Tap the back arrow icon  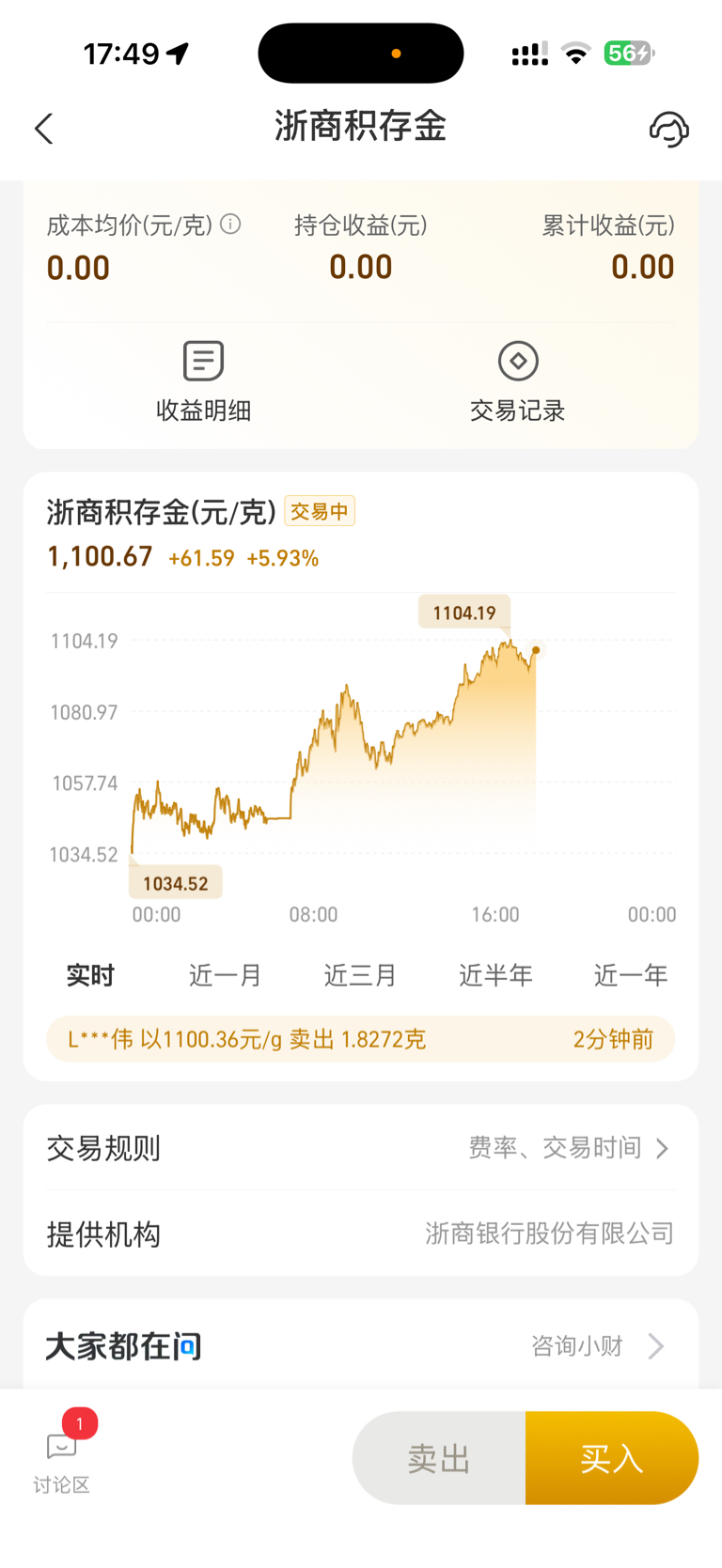click(x=43, y=129)
